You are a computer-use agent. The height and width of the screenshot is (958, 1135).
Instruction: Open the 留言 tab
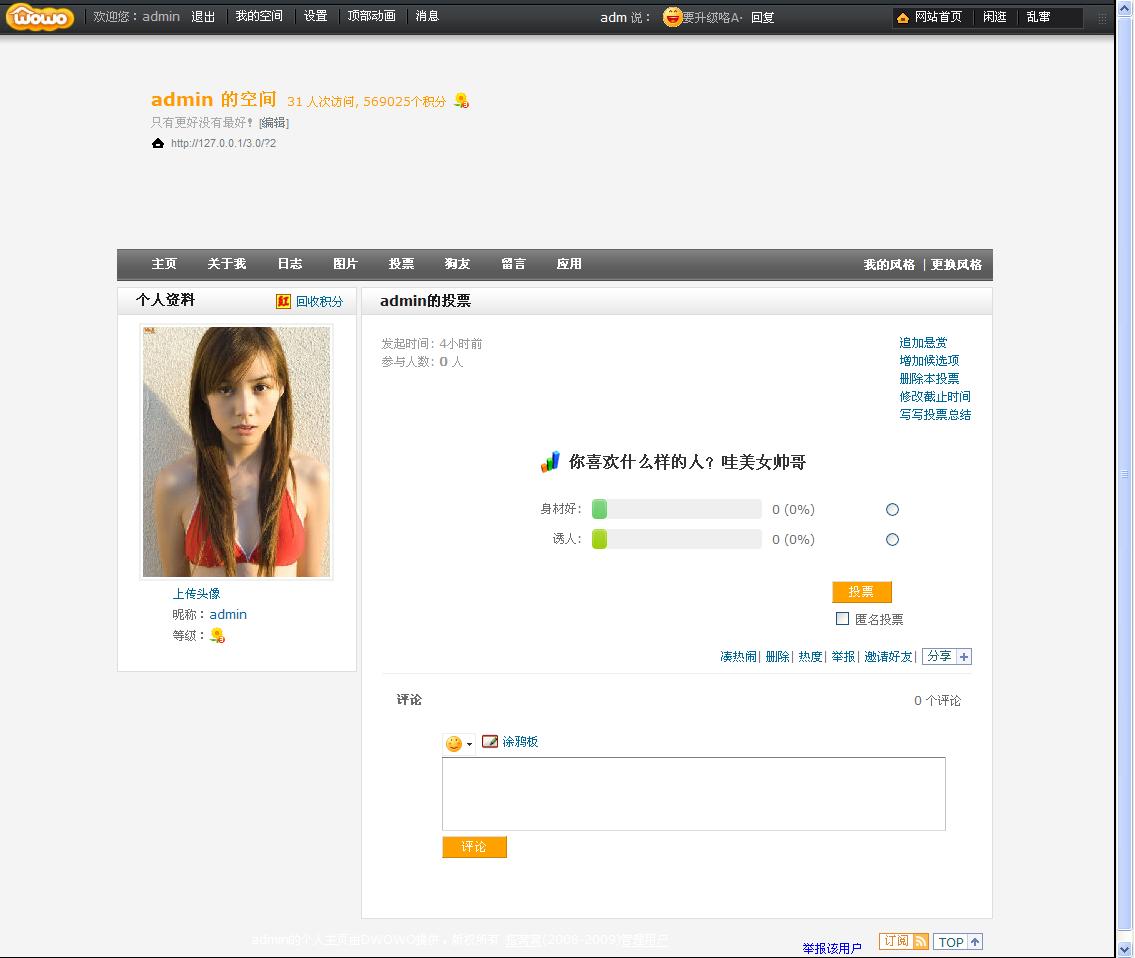[x=513, y=264]
